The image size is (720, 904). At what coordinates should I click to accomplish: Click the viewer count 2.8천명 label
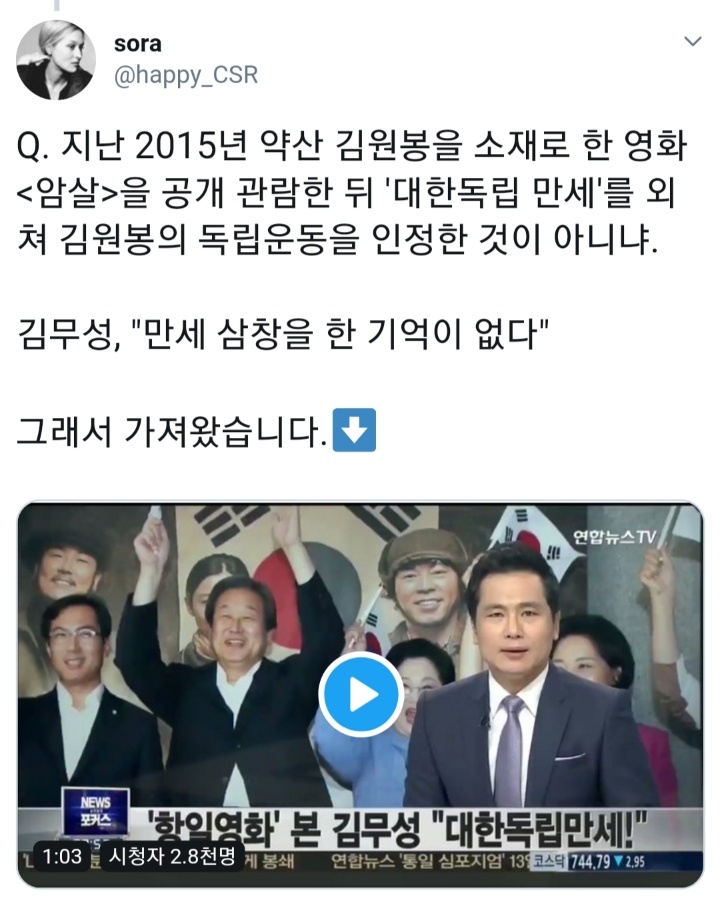172,856
